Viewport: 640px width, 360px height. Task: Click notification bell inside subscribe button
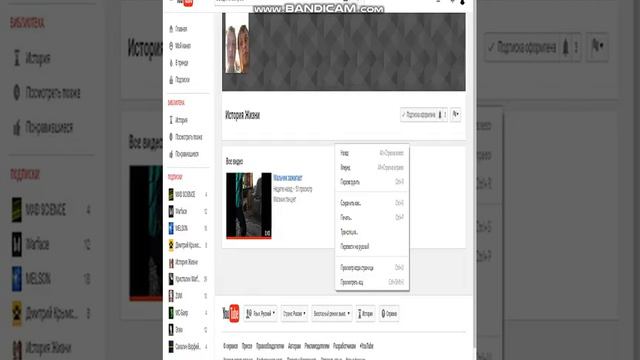440,115
